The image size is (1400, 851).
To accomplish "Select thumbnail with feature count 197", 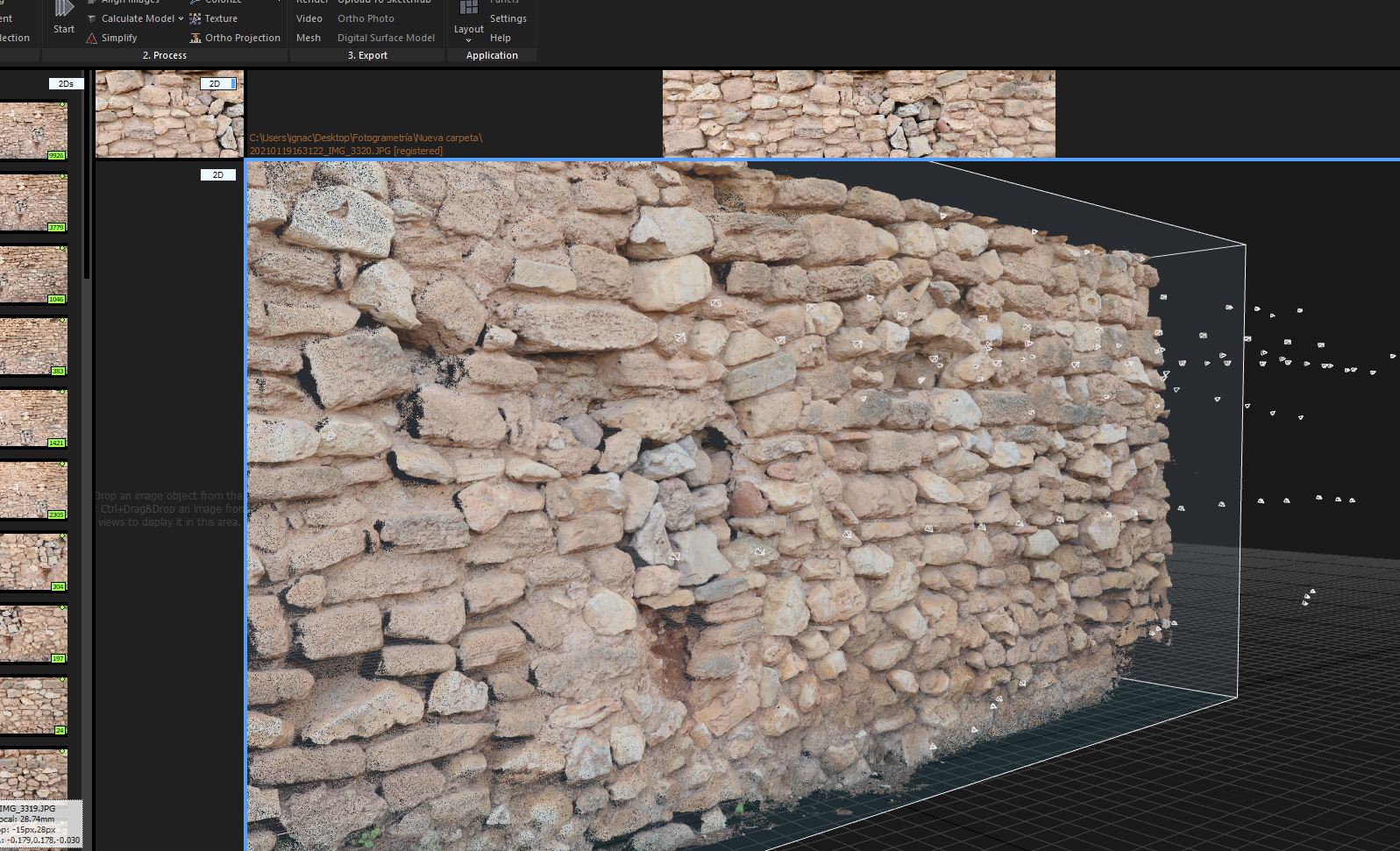I will pos(33,634).
